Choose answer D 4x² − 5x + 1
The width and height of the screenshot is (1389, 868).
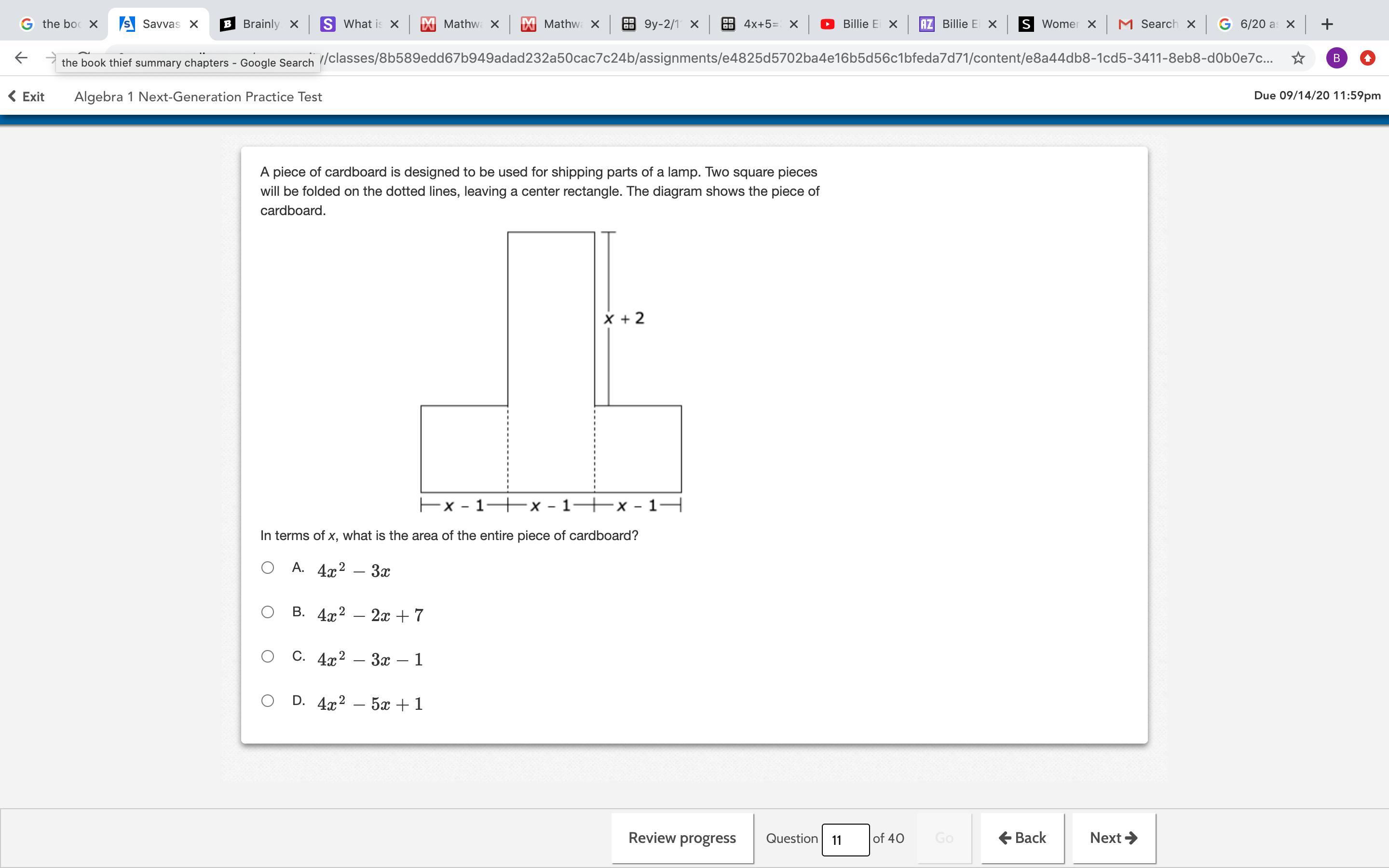tap(268, 700)
